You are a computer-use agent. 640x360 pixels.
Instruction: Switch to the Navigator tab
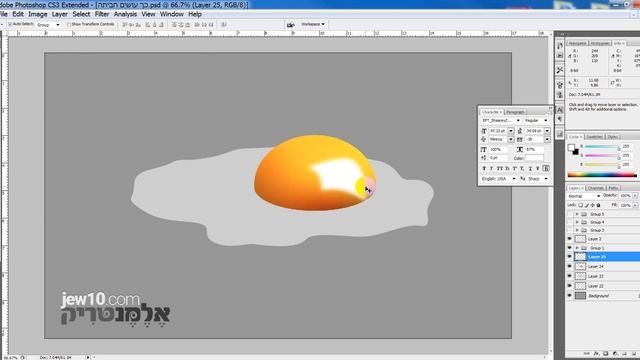(577, 43)
